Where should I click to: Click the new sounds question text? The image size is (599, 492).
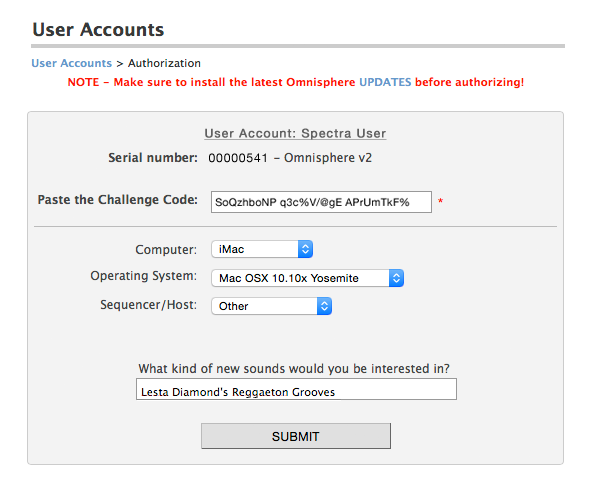[x=294, y=369]
